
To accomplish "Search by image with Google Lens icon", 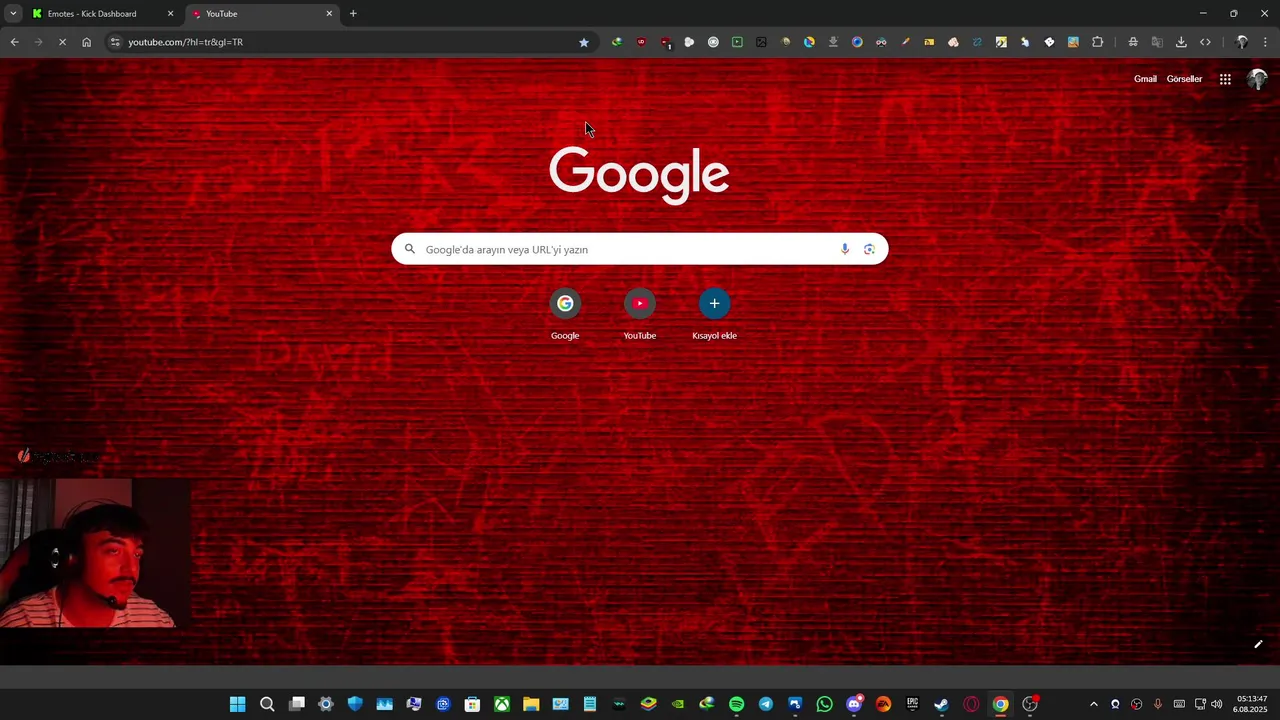I will click(869, 249).
